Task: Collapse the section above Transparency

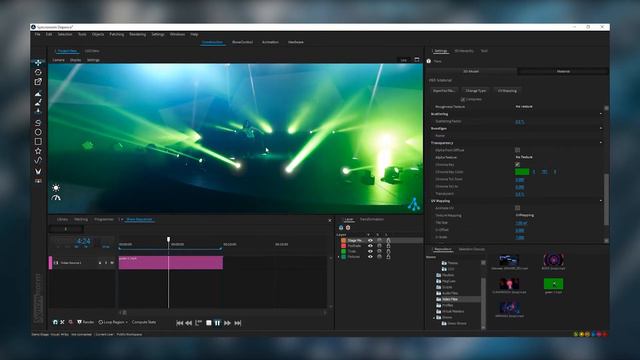Action: (600, 128)
